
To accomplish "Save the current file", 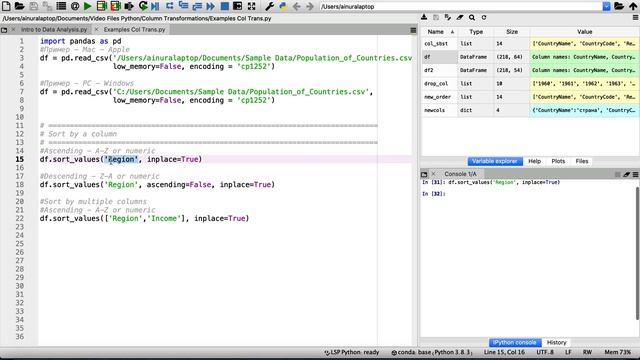I will click(x=33, y=6).
